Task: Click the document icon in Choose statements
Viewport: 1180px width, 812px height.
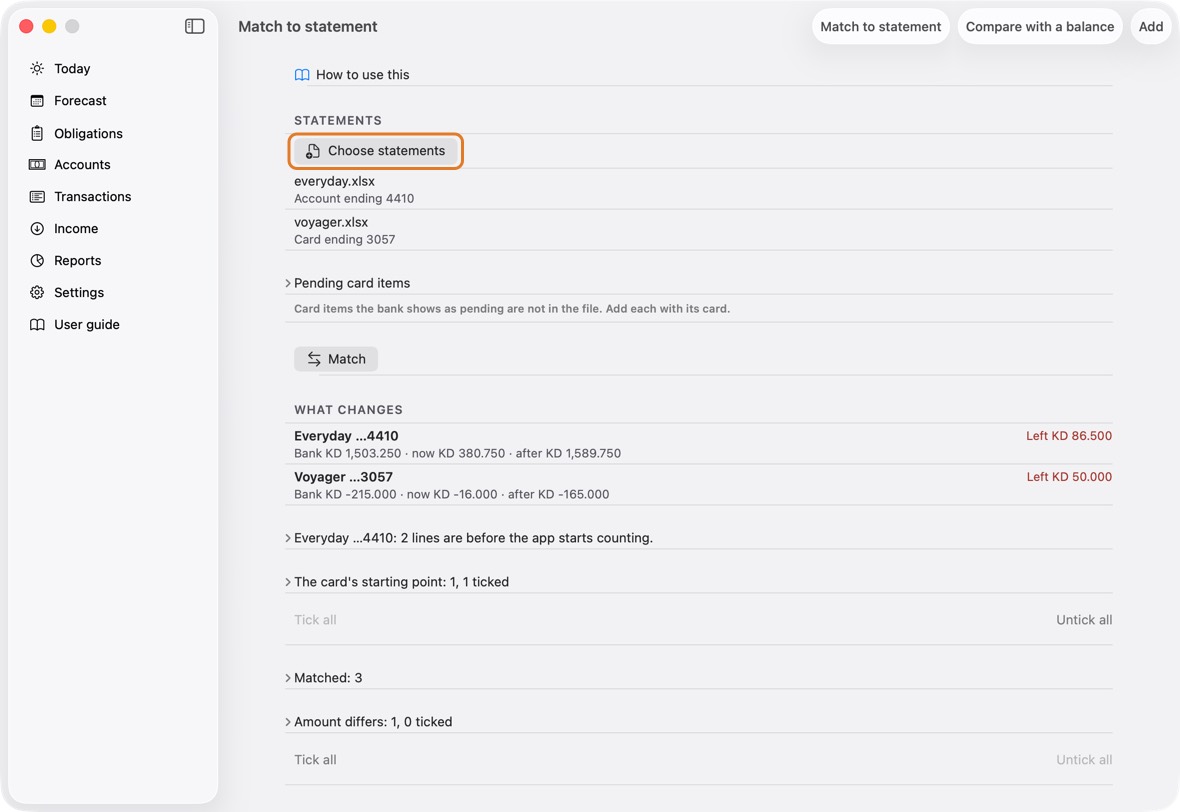Action: [x=312, y=151]
